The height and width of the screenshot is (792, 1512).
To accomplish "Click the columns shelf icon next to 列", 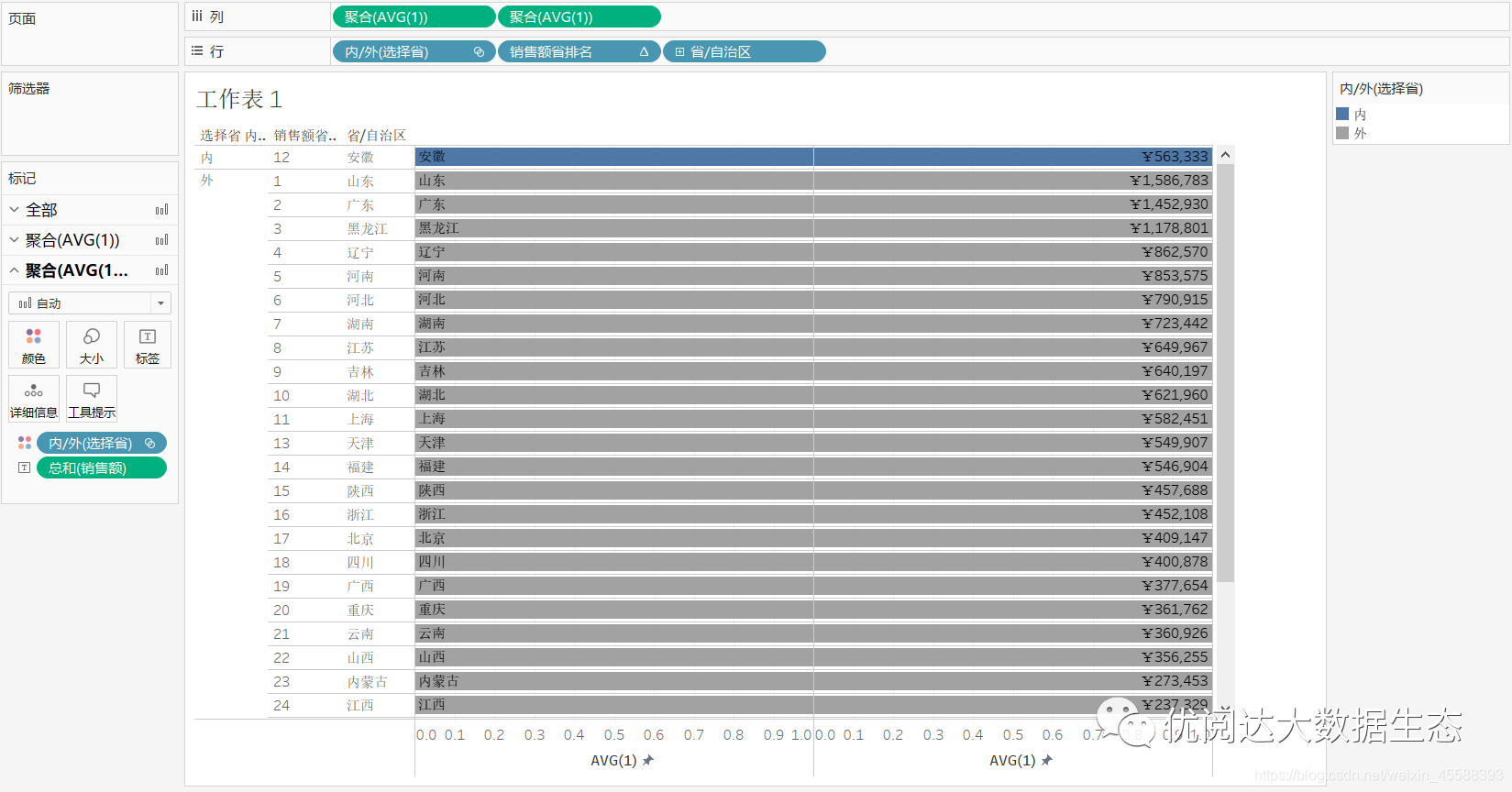I will click(x=197, y=16).
